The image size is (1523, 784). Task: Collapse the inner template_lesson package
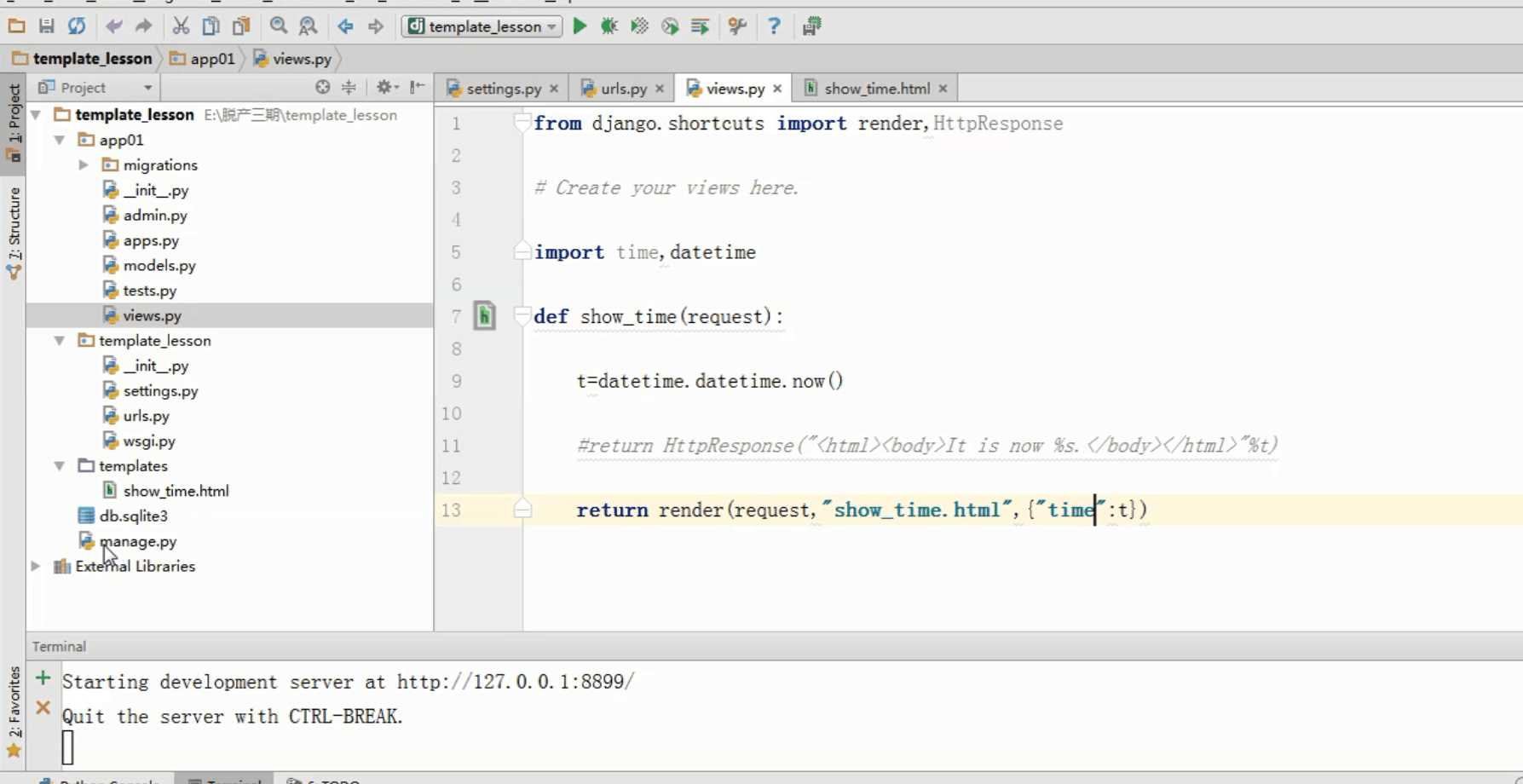(60, 340)
